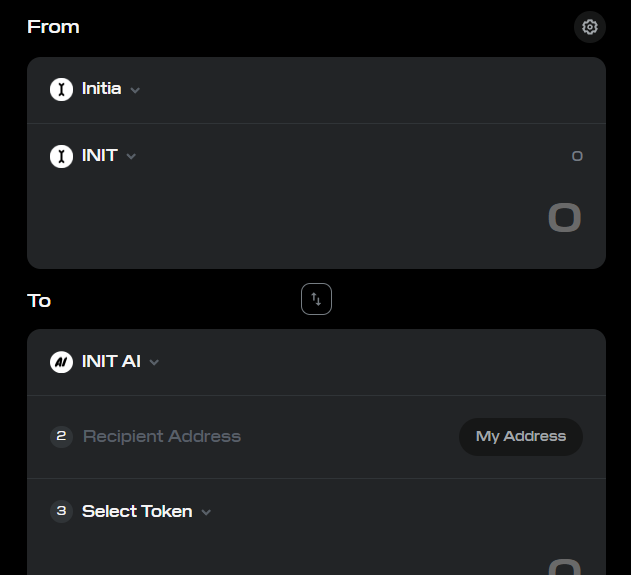The width and height of the screenshot is (631, 575).
Task: Click the Select Token label
Action: click(x=137, y=511)
